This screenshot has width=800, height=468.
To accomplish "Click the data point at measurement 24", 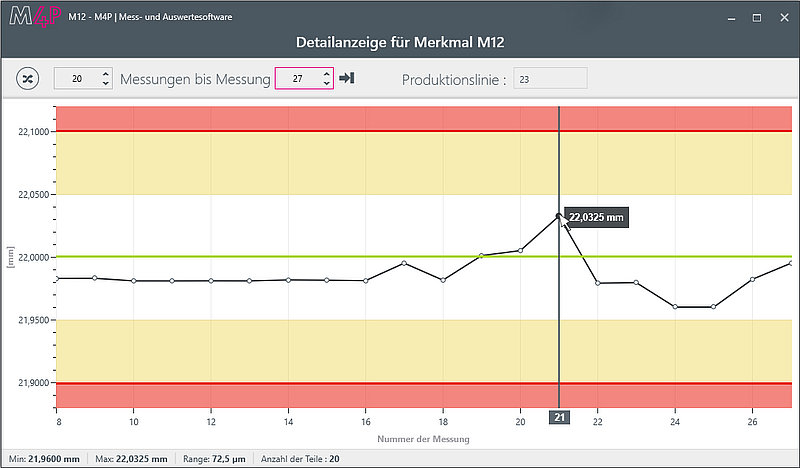I will (x=675, y=307).
